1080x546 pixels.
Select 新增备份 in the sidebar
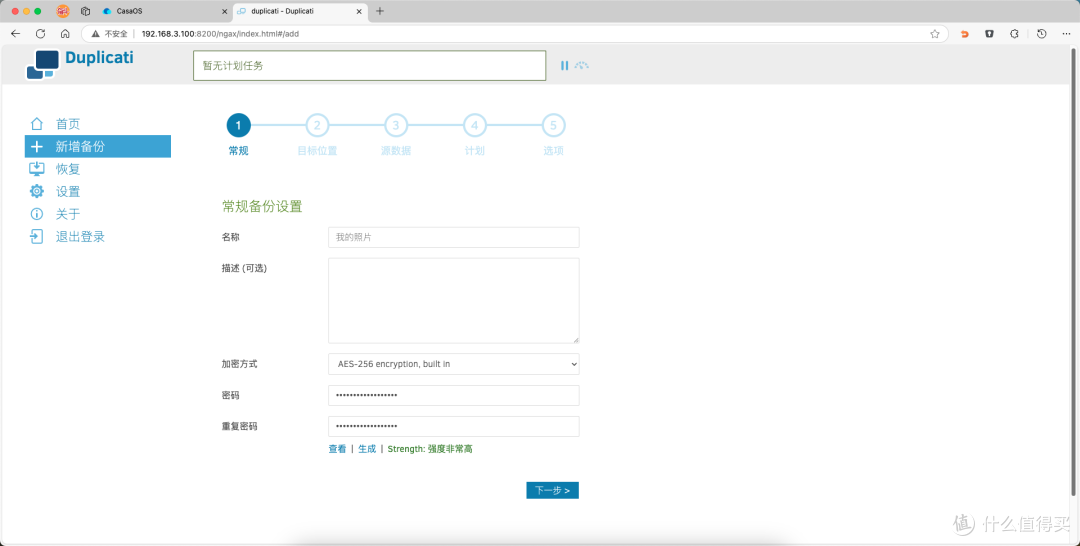(x=98, y=147)
